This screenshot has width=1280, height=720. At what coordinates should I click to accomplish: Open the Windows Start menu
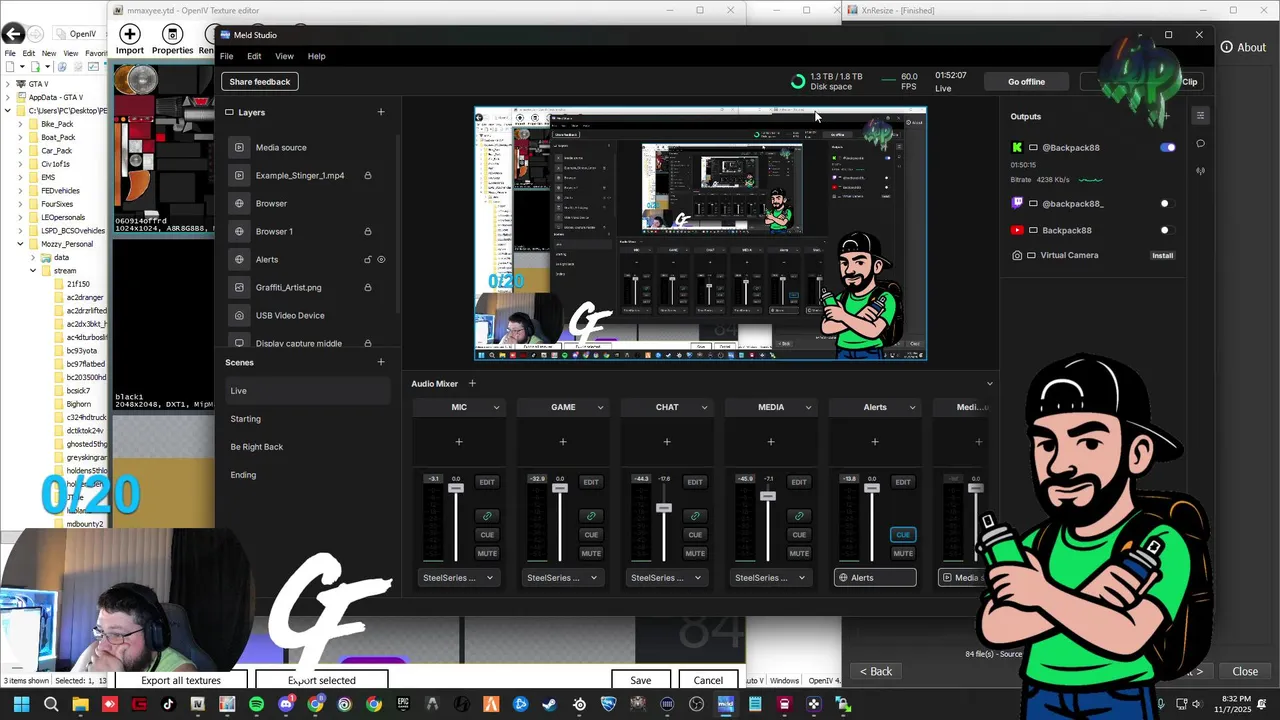click(21, 705)
